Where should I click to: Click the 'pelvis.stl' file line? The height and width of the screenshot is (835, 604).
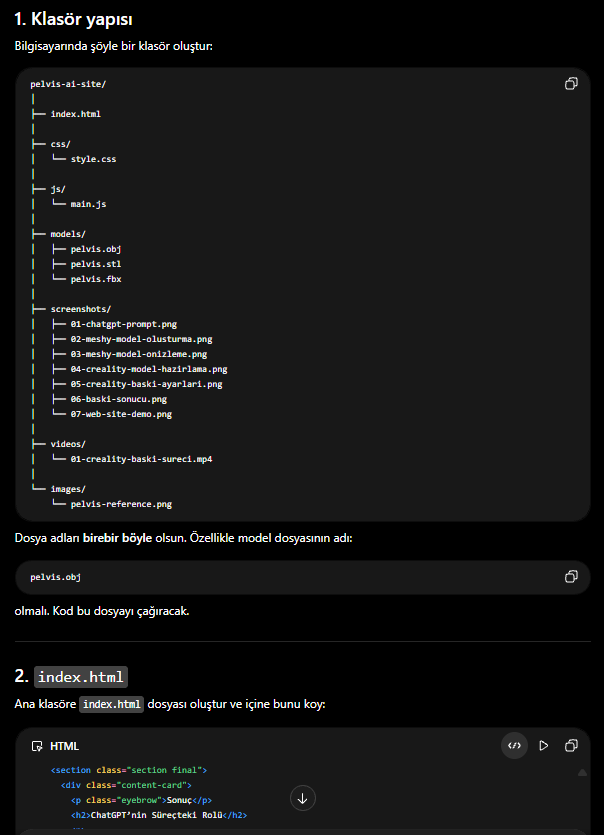coord(96,264)
